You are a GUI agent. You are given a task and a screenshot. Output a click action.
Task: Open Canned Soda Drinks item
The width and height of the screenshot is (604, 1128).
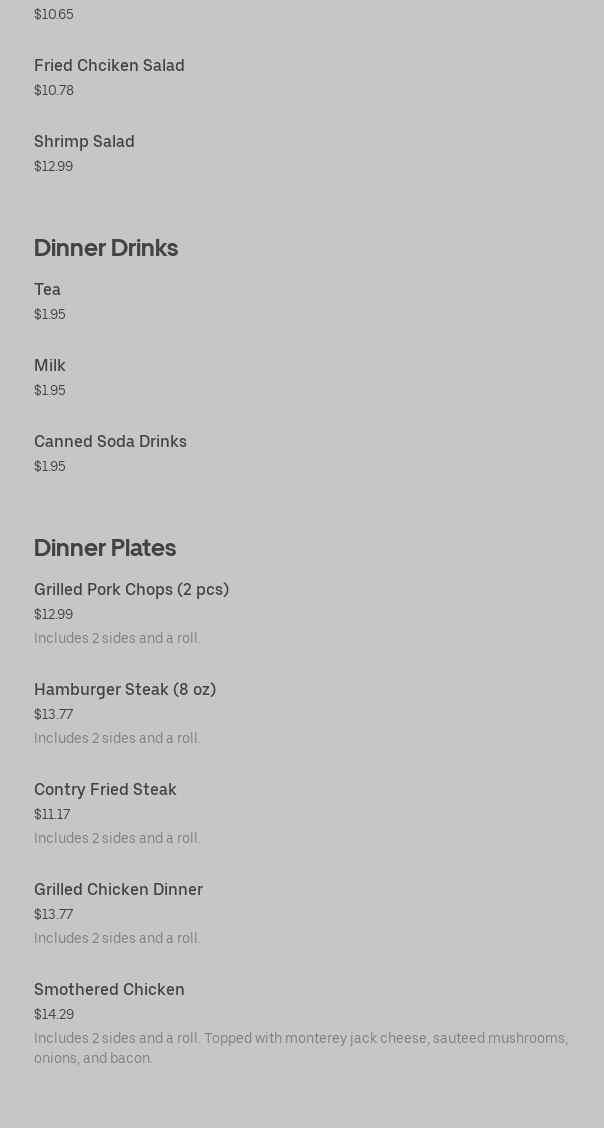tap(110, 442)
